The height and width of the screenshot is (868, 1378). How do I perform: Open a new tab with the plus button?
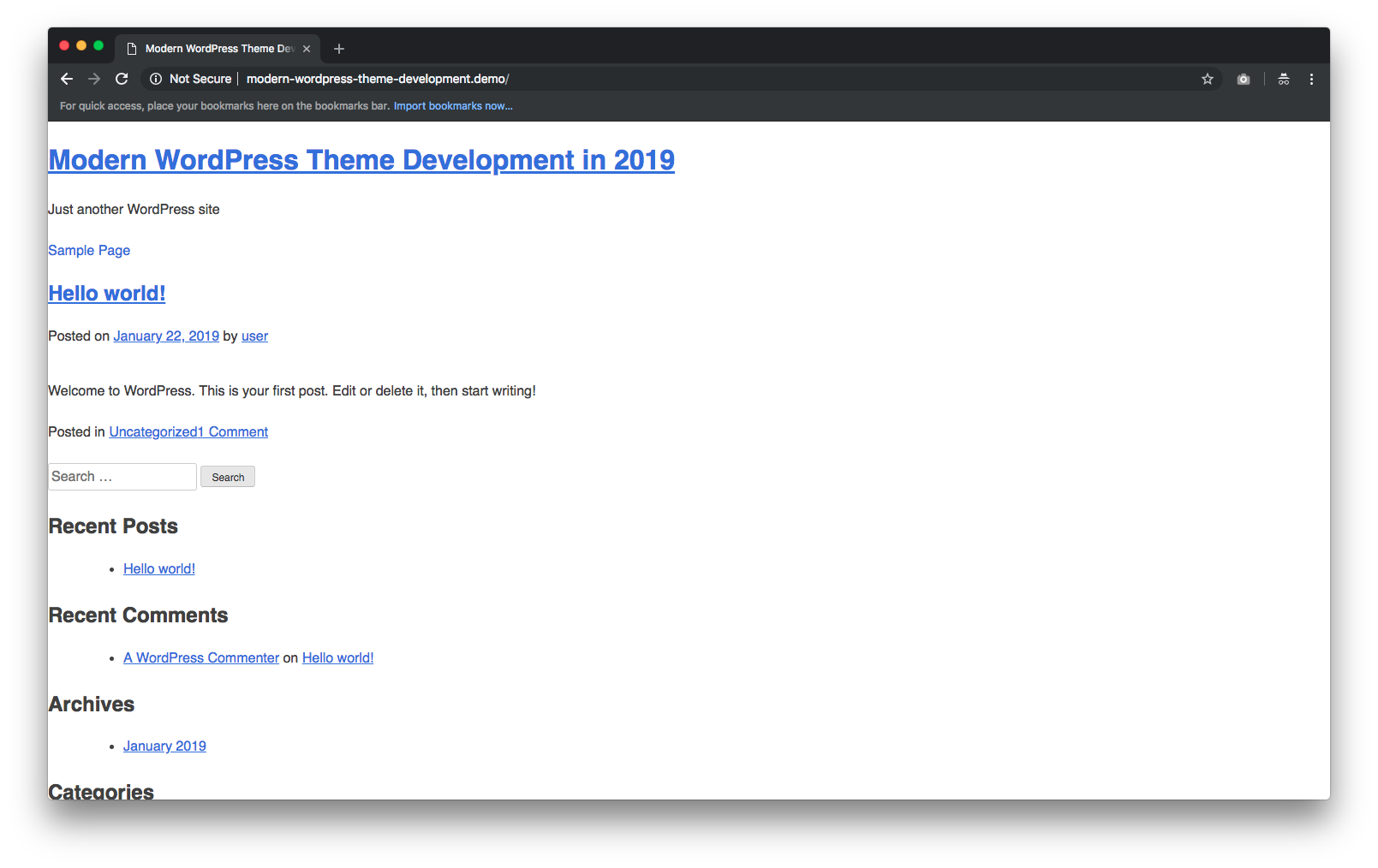pyautogui.click(x=339, y=49)
